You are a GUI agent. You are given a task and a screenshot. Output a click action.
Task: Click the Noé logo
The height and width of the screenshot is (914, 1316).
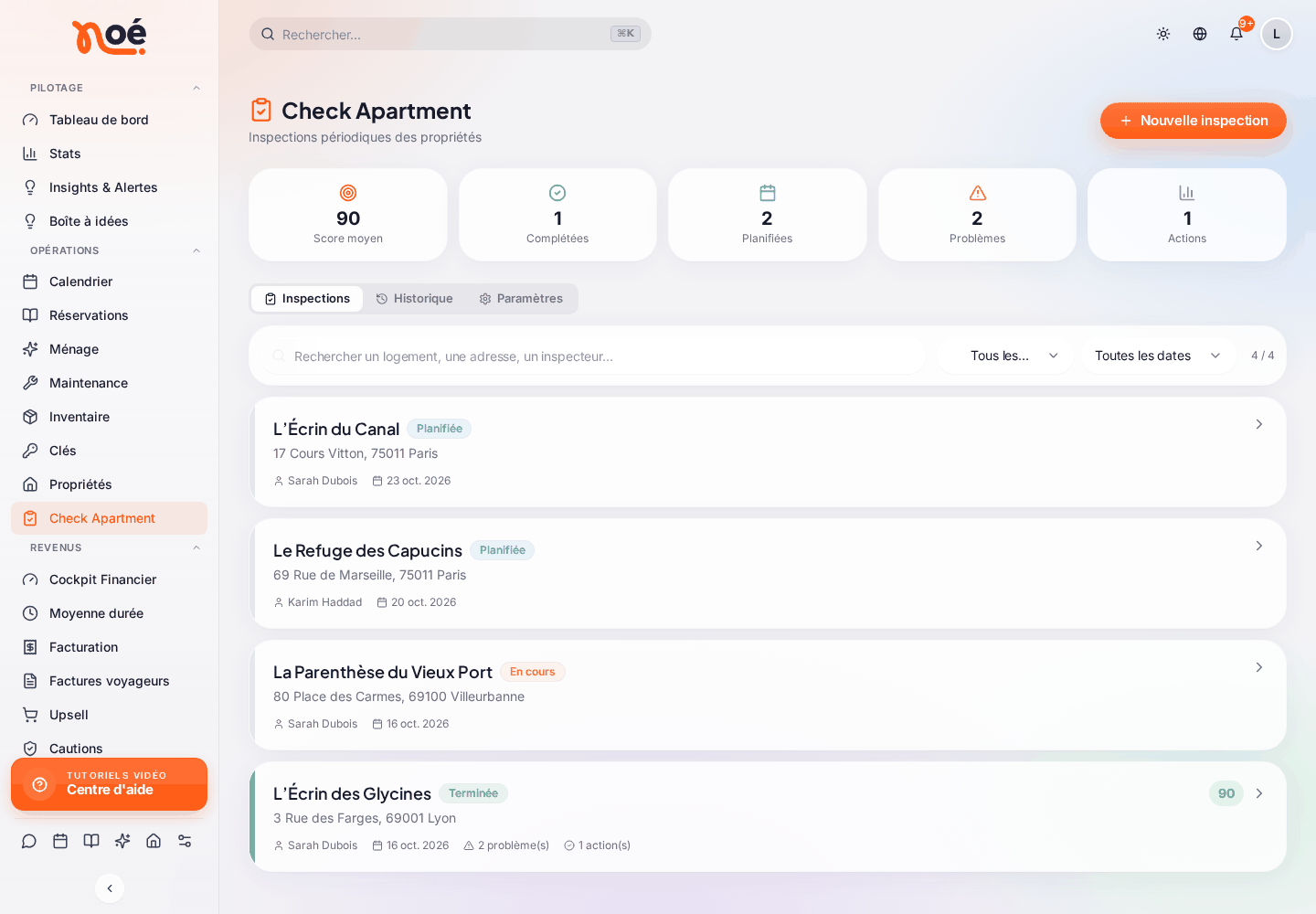109,37
